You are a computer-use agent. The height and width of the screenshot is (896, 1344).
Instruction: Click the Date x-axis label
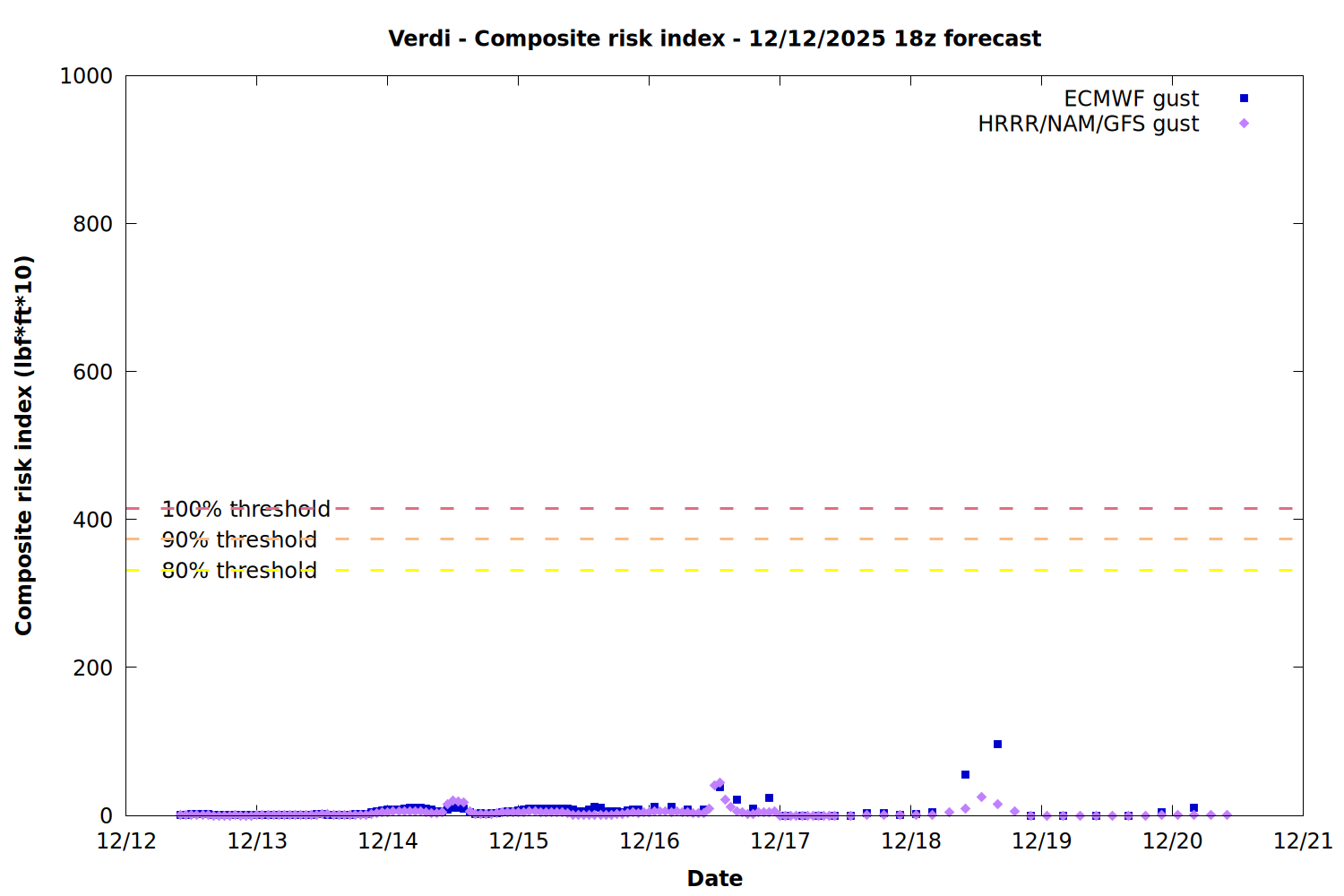point(714,878)
